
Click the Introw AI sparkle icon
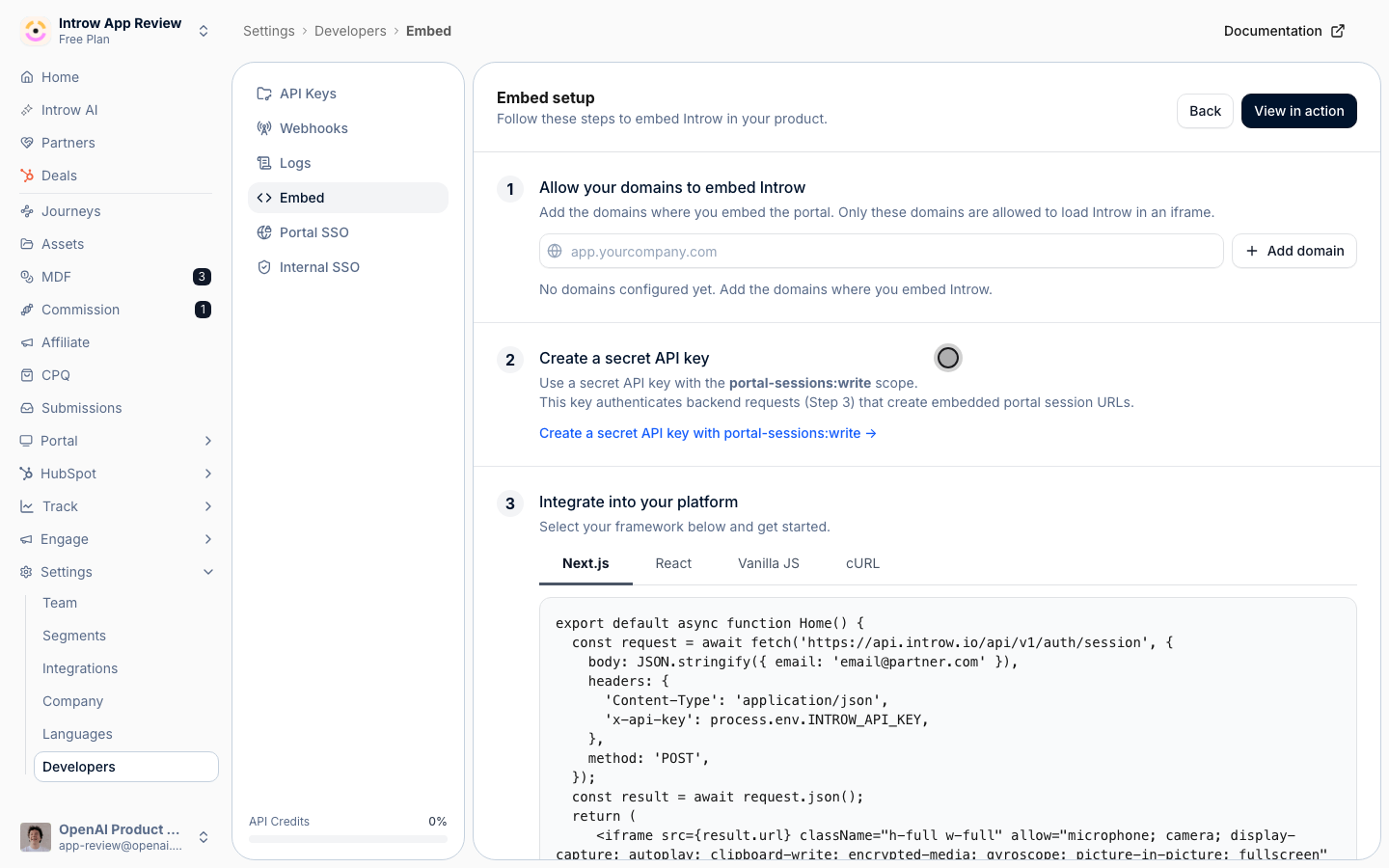27,110
